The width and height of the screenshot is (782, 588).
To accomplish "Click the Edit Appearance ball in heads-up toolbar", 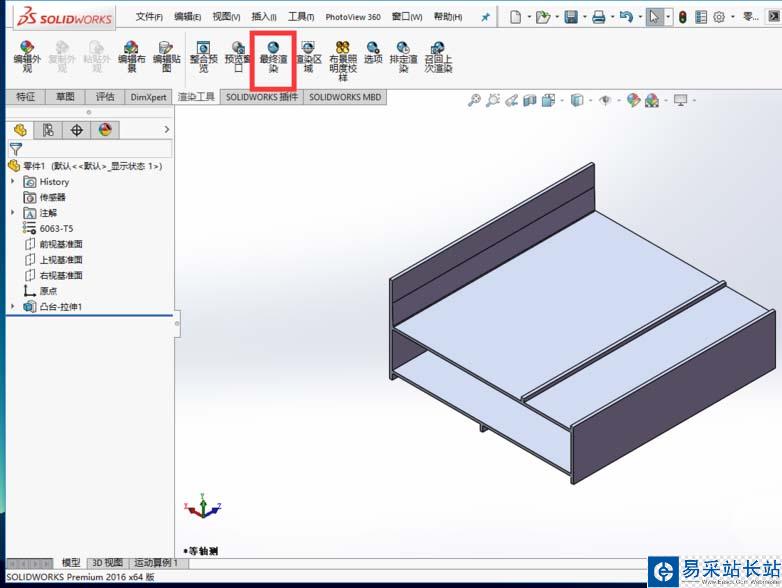I will 633,101.
